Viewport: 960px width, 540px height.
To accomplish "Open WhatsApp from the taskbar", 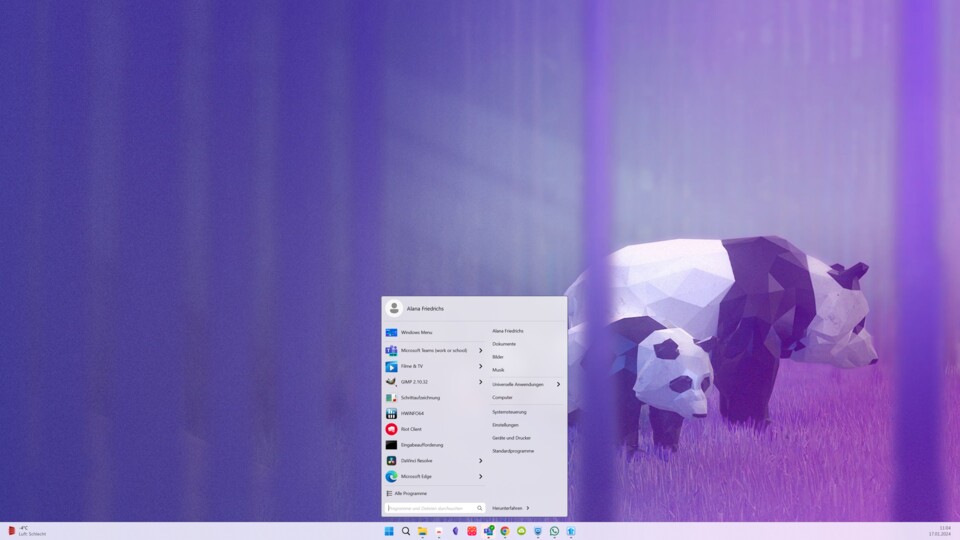I will [x=554, y=531].
